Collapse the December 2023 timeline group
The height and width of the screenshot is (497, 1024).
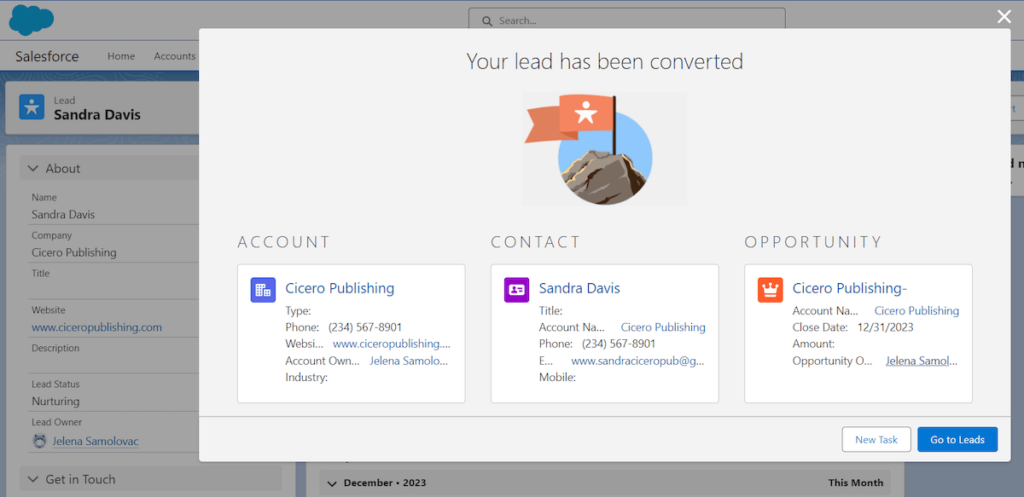click(x=332, y=483)
